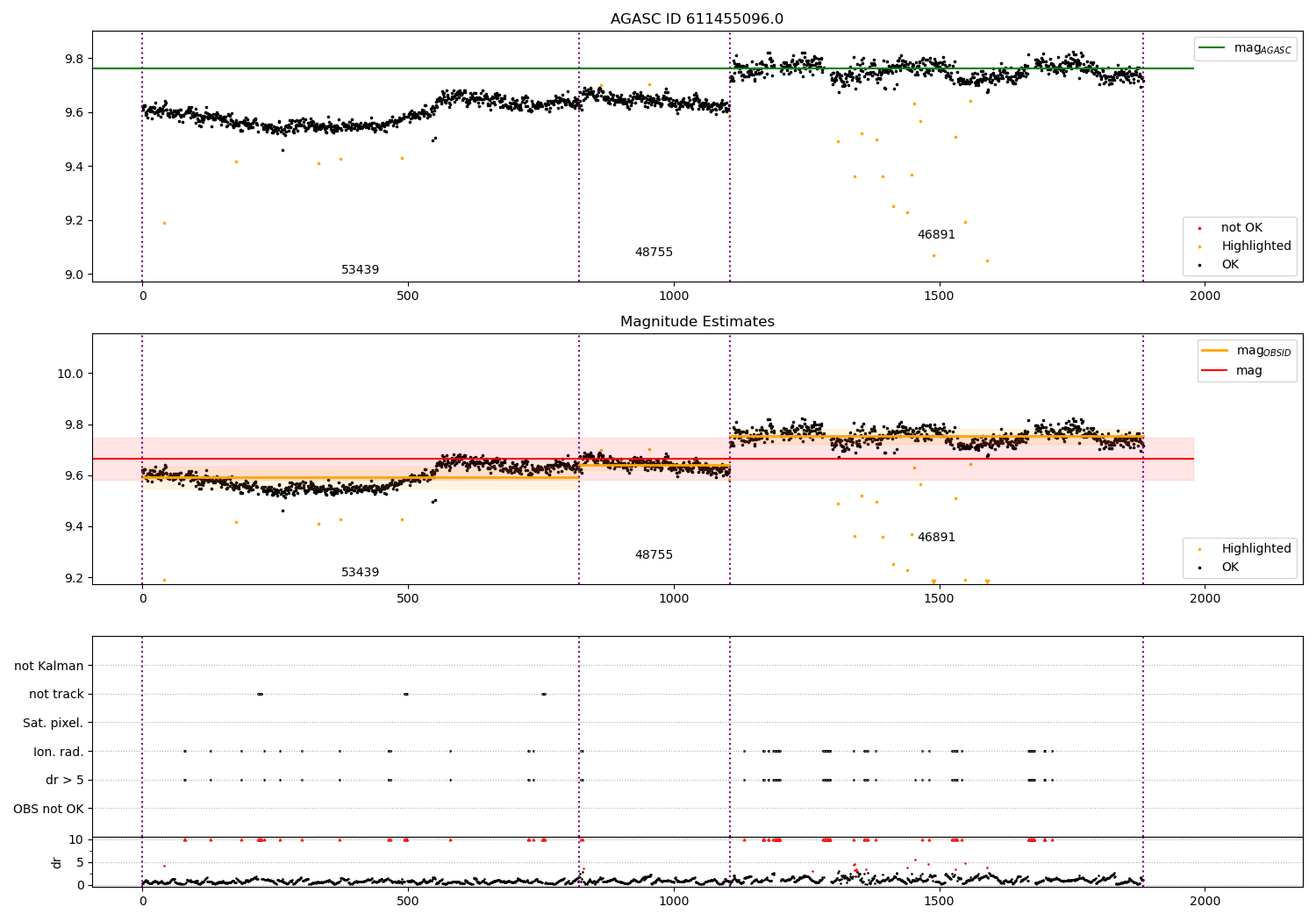
Task: Click the '53439' label in the top plot
Action: pyautogui.click(x=360, y=269)
